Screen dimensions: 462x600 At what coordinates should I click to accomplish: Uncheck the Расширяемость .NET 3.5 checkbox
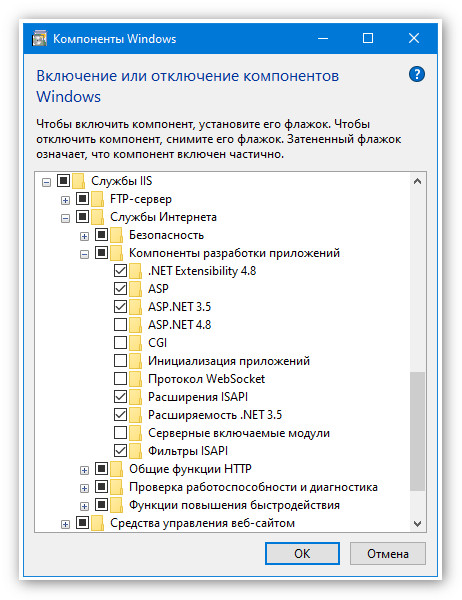(x=121, y=414)
